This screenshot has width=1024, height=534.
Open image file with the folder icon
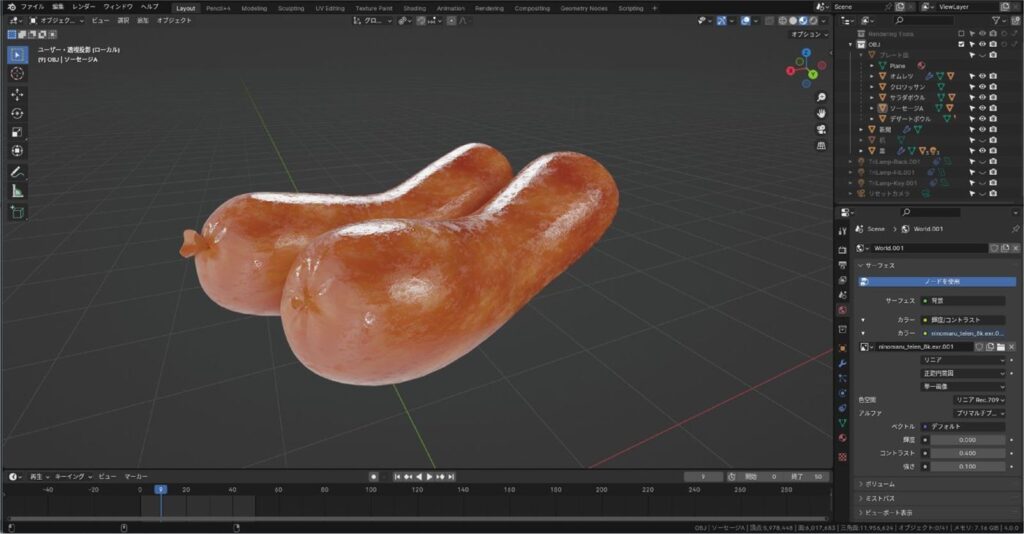pyautogui.click(x=1000, y=347)
